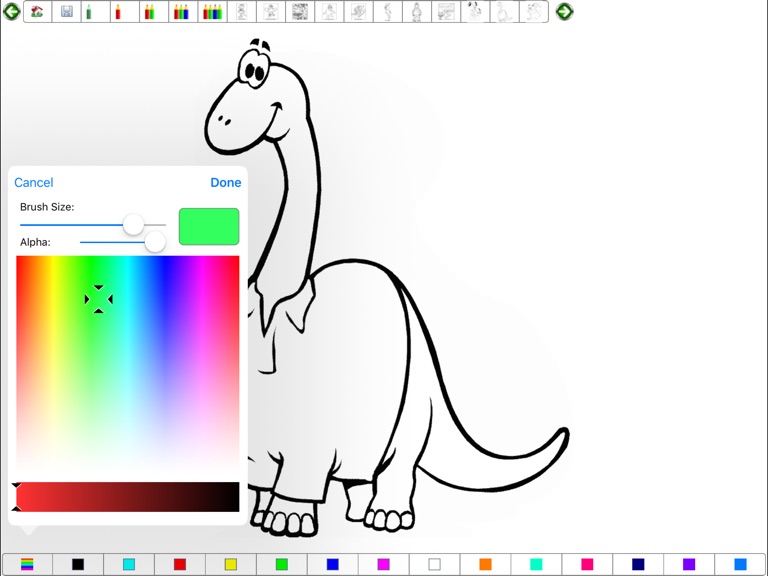The height and width of the screenshot is (576, 768).
Task: Click the red-to-black brightness bar
Action: 128,497
